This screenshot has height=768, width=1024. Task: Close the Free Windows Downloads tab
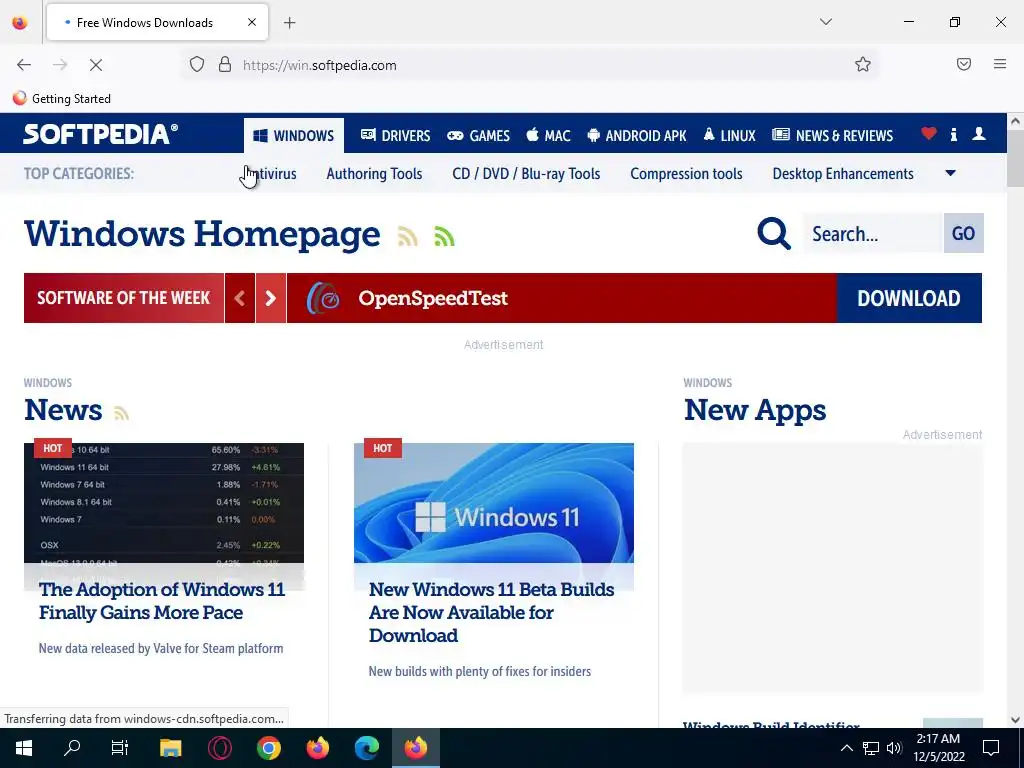point(252,23)
